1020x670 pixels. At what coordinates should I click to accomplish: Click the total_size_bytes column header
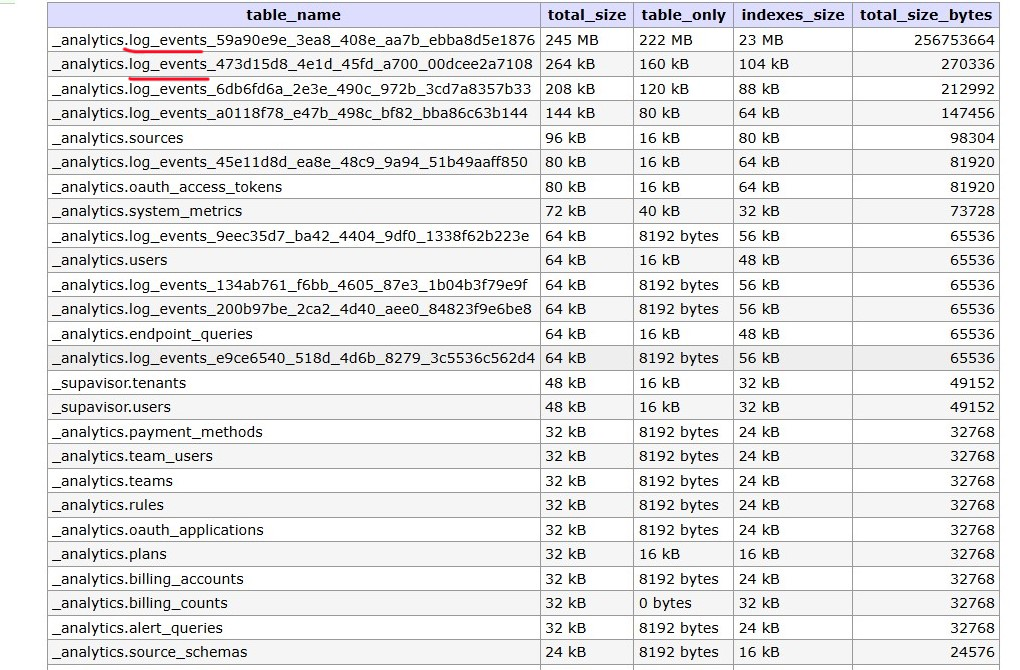click(926, 15)
